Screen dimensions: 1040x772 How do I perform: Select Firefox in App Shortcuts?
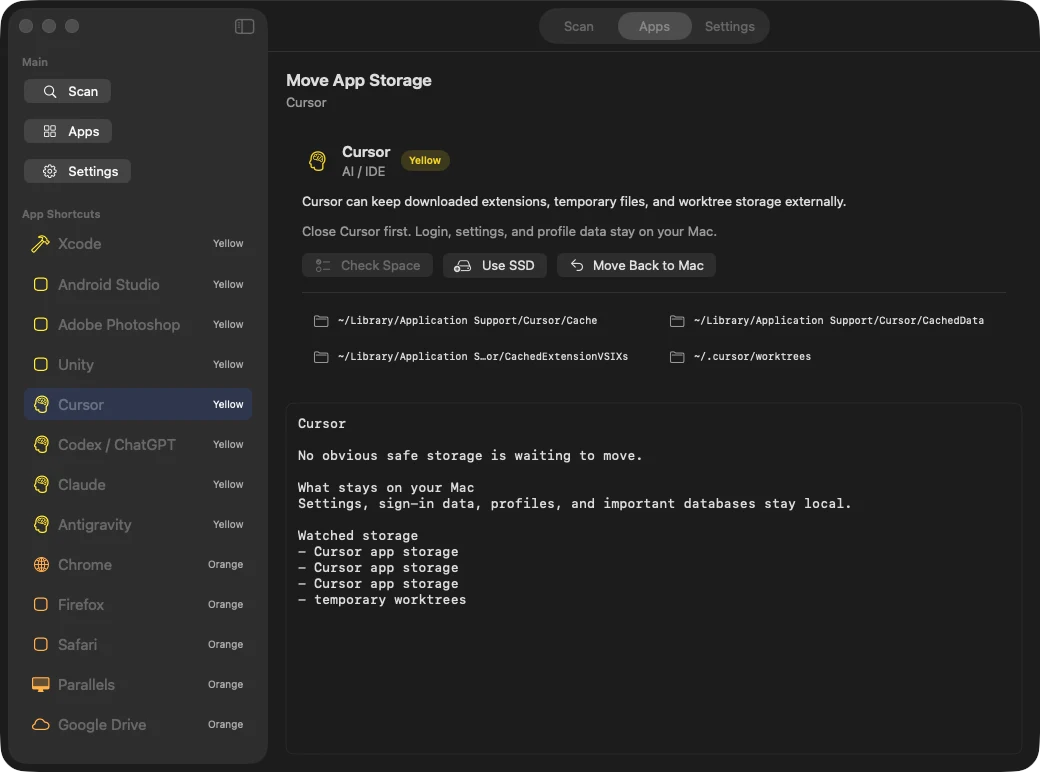coord(138,604)
